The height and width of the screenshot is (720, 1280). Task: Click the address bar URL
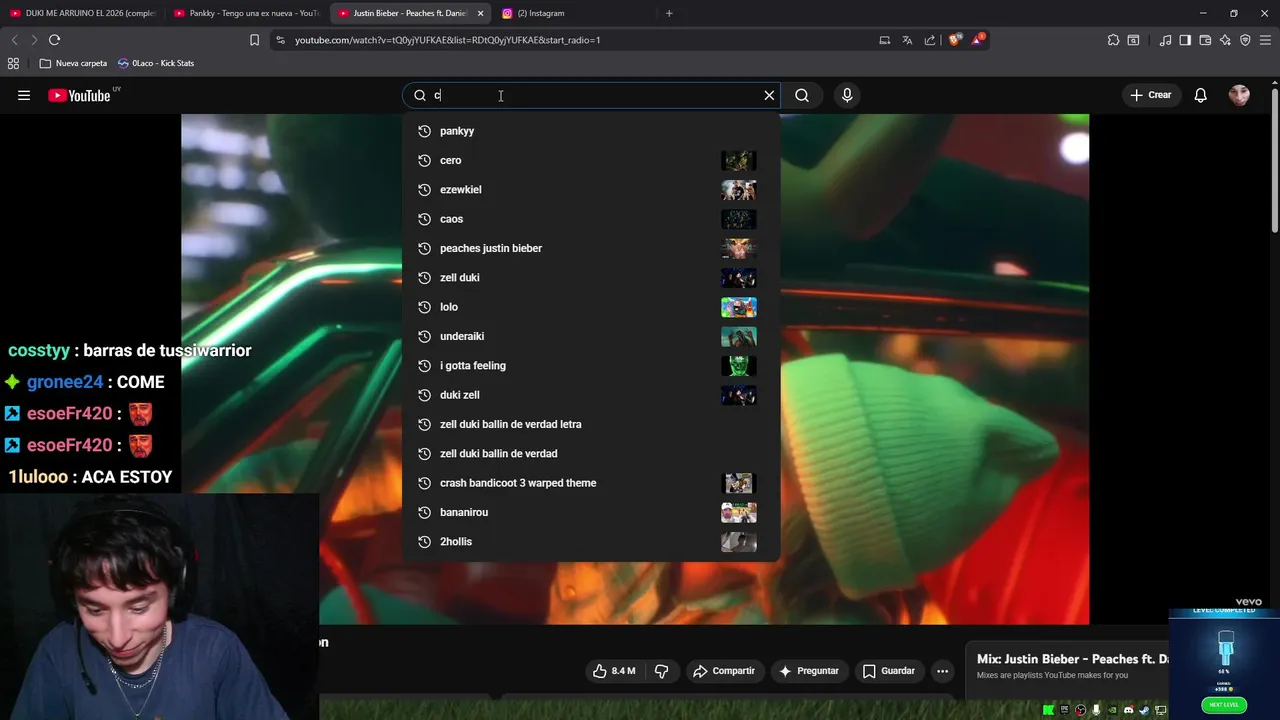coord(447,40)
